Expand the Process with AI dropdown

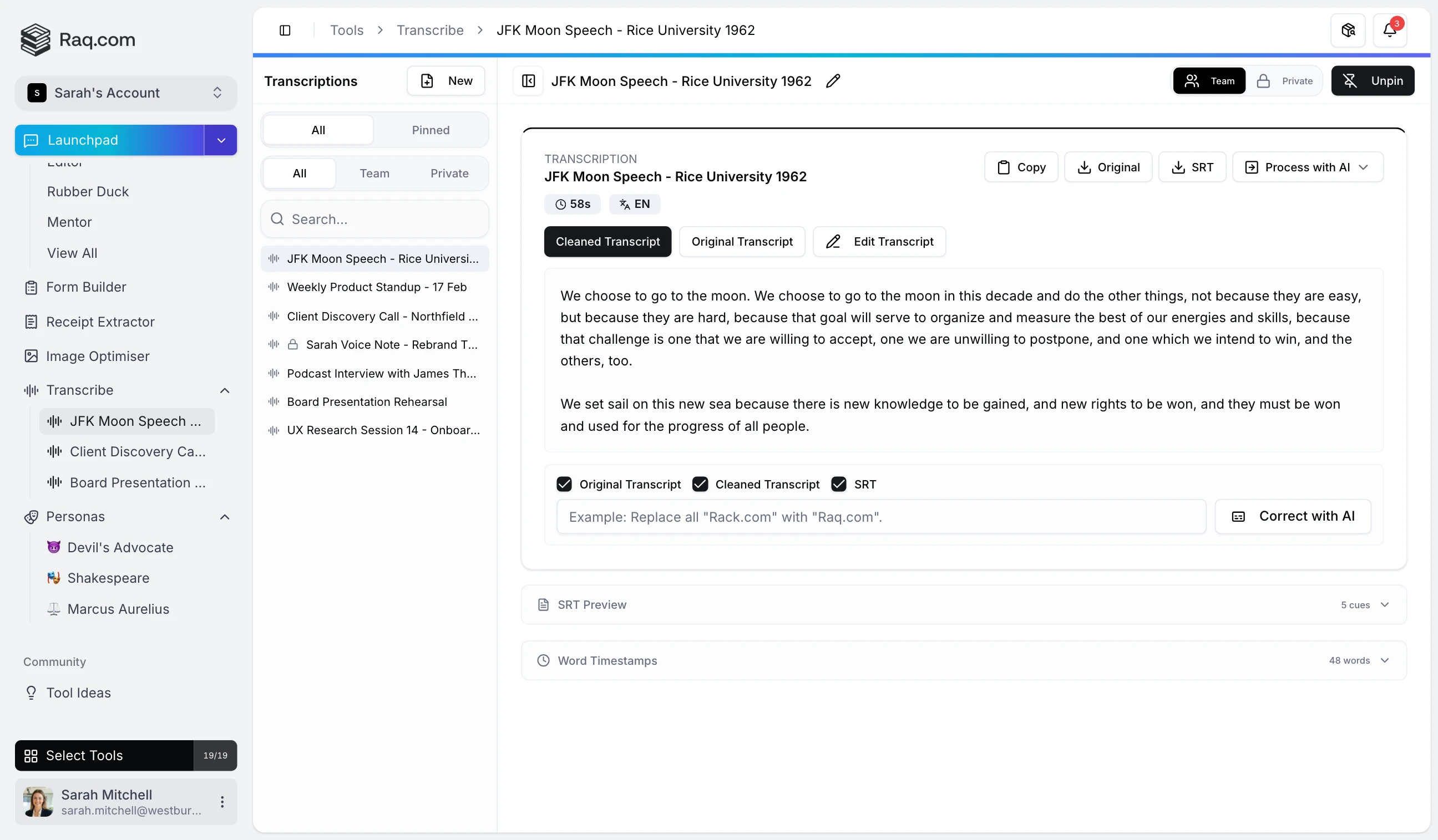pos(1307,166)
